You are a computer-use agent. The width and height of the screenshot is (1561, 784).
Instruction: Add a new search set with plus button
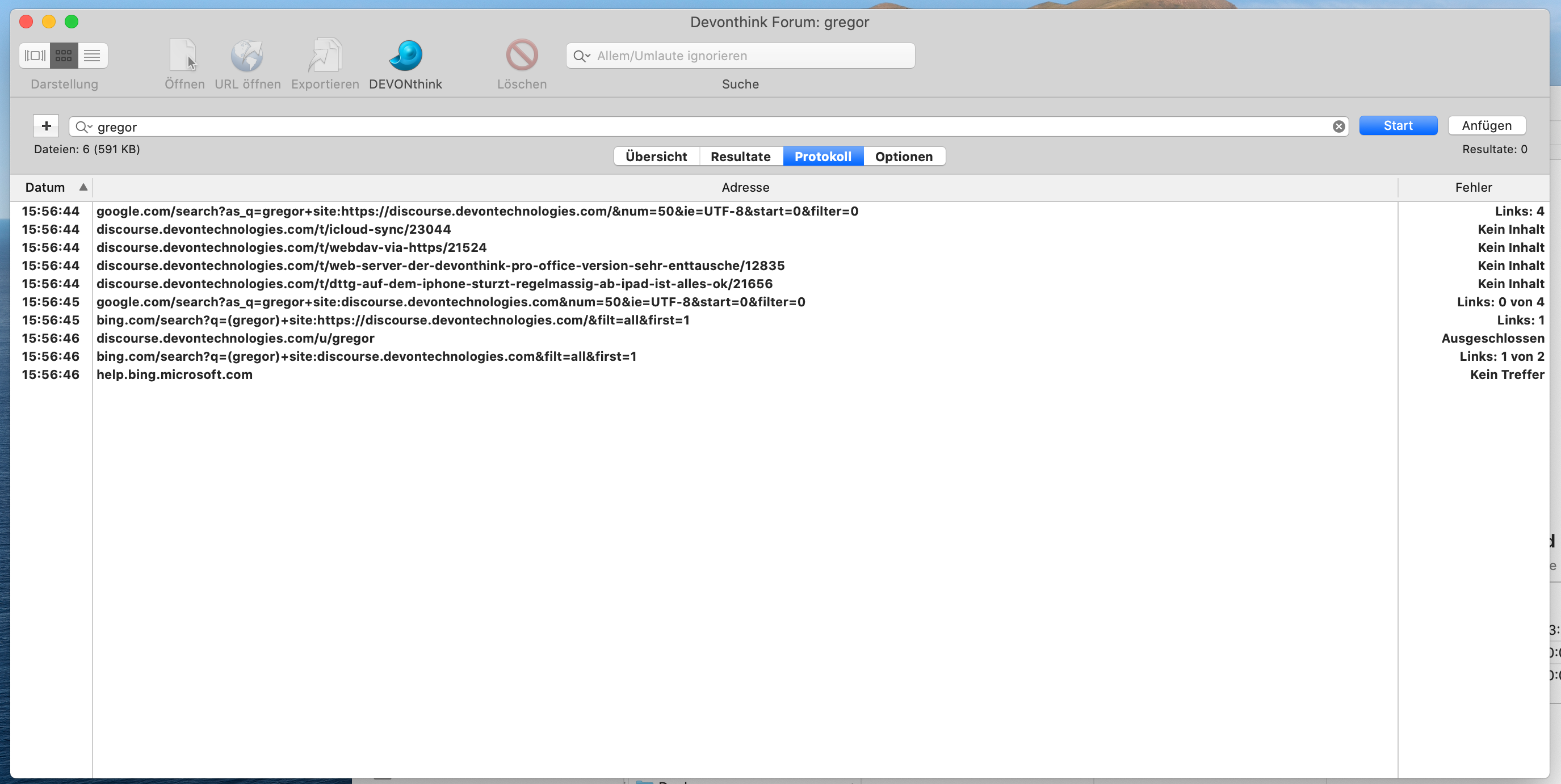[46, 126]
